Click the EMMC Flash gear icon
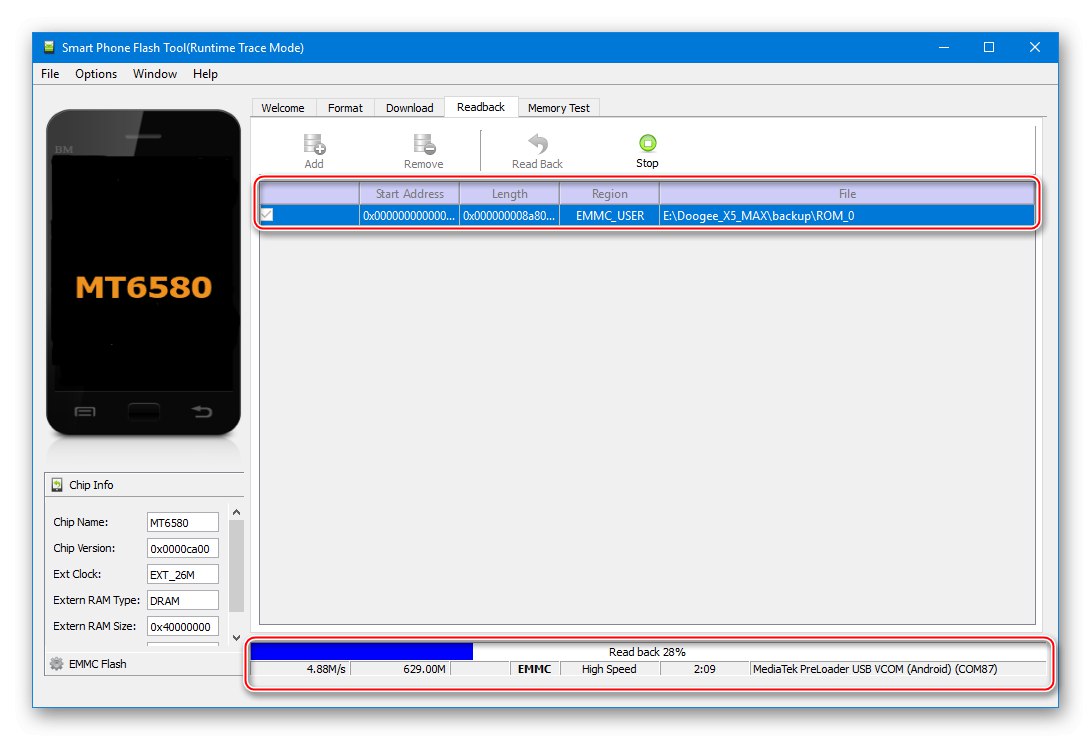This screenshot has width=1091, height=740. pos(57,663)
